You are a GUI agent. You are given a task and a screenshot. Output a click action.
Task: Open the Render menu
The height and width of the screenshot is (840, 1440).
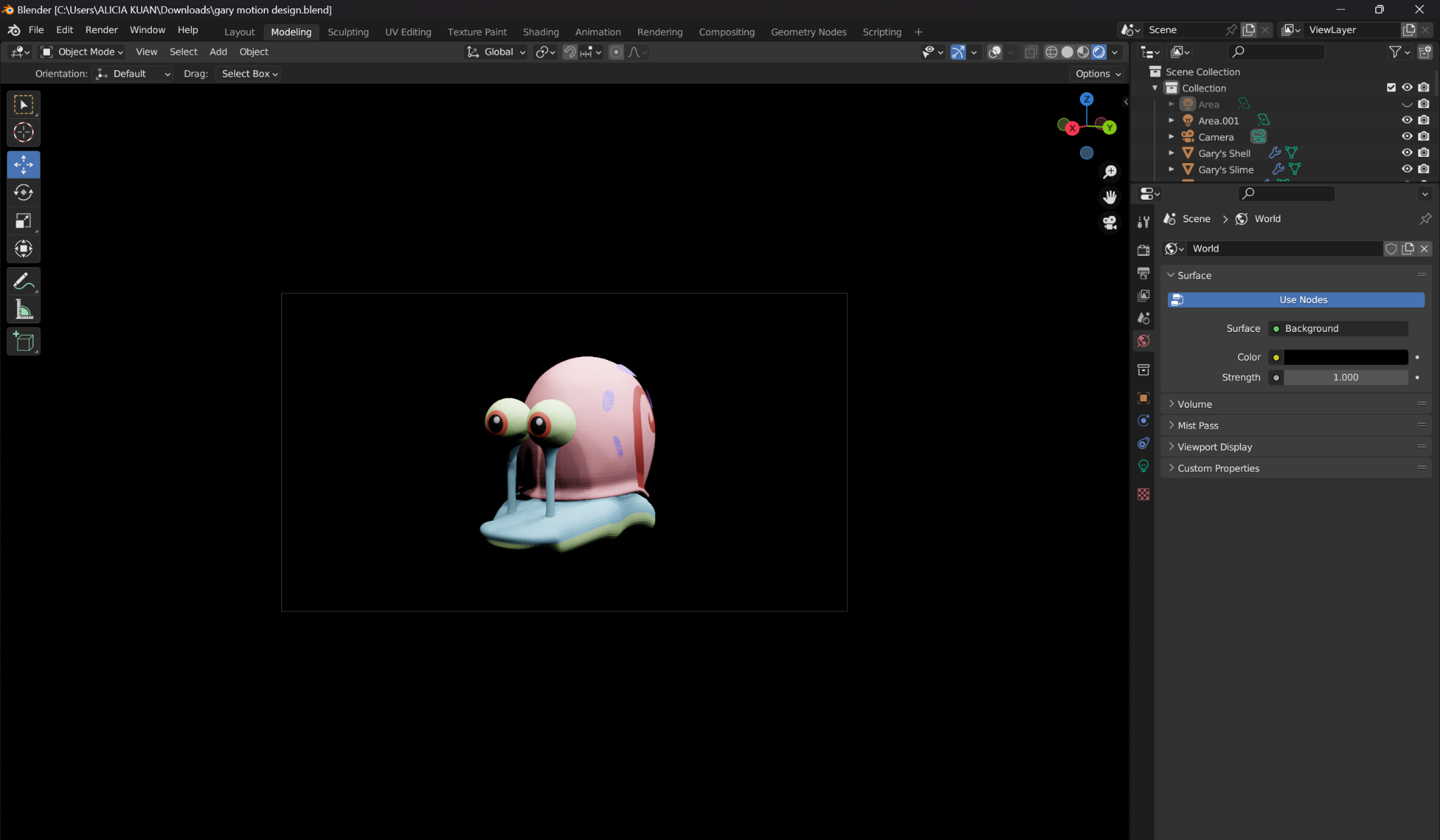[x=101, y=30]
